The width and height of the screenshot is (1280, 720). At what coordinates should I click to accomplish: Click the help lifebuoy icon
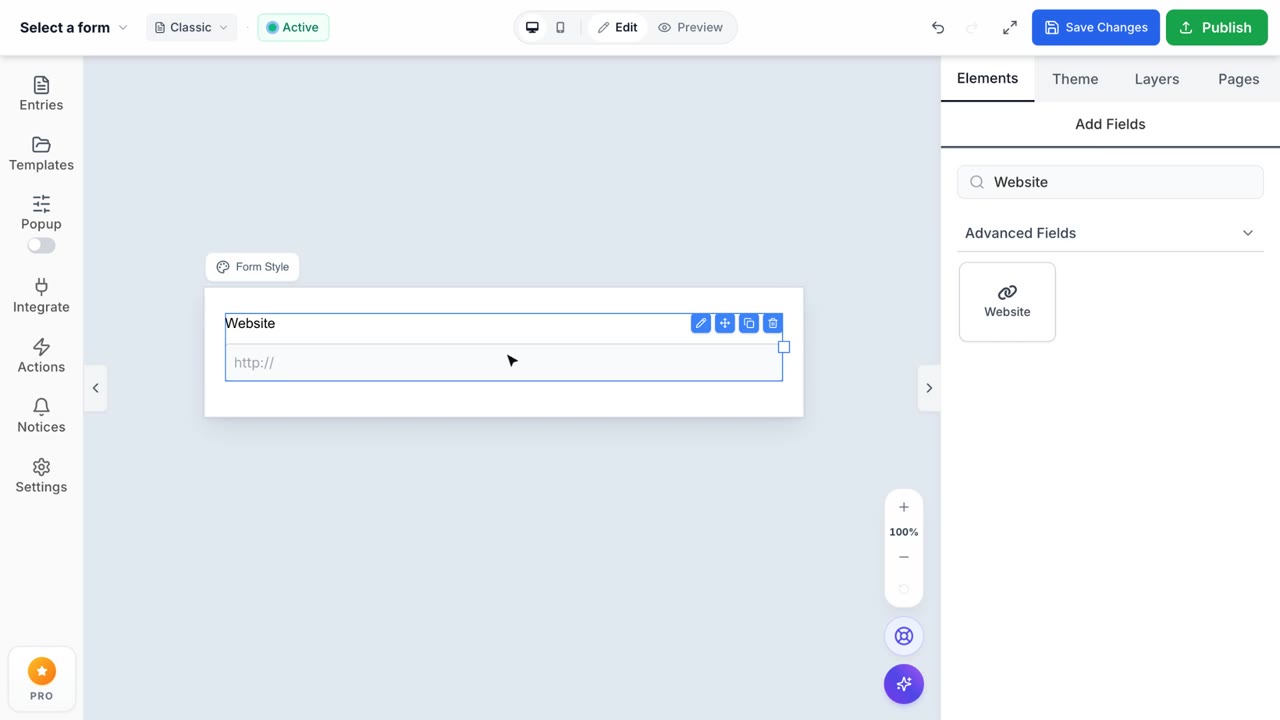pos(904,636)
